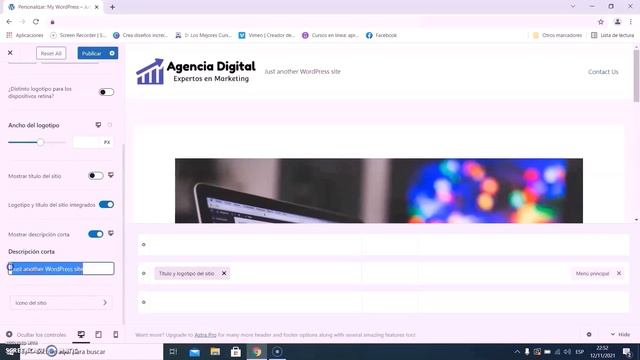The width and height of the screenshot is (640, 360).
Task: Open Chrome three-dot menu
Action: point(631,22)
